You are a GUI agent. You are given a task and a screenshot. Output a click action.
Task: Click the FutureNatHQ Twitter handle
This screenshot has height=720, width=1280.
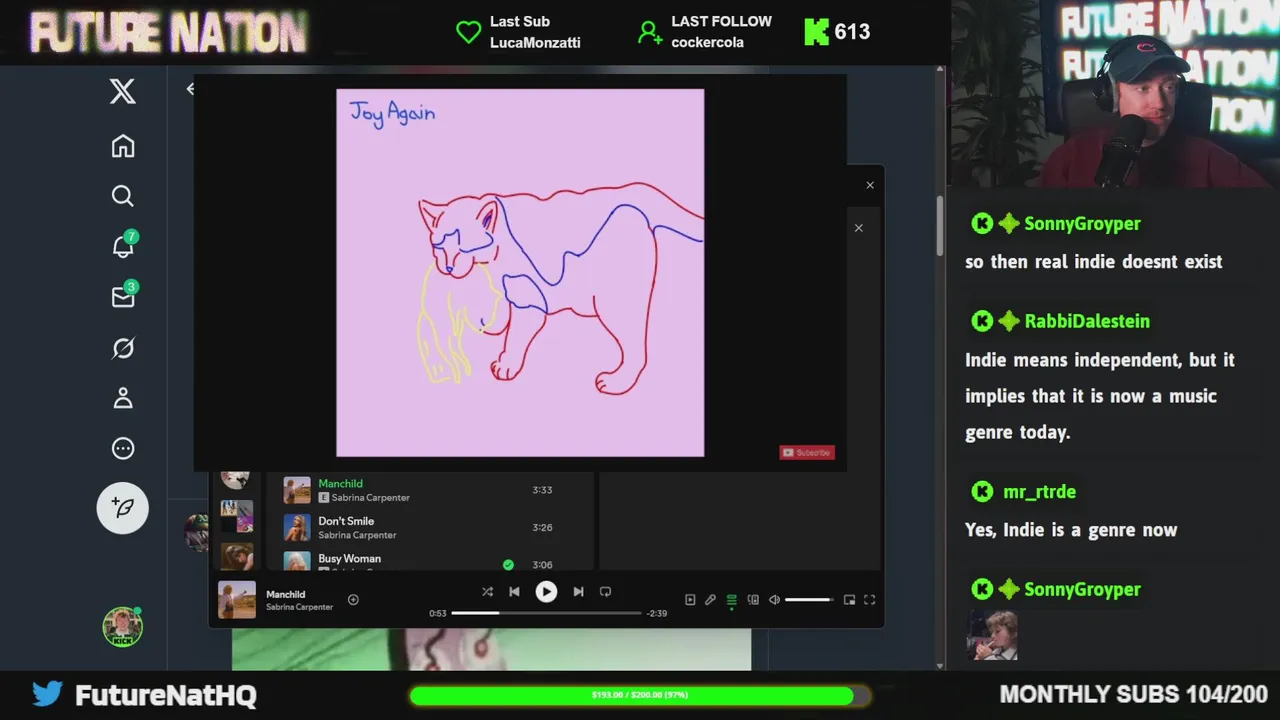pos(166,695)
